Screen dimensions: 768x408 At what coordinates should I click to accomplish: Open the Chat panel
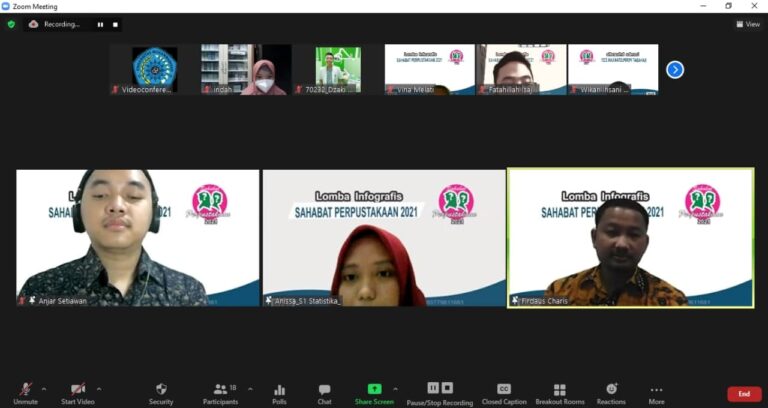click(x=324, y=393)
